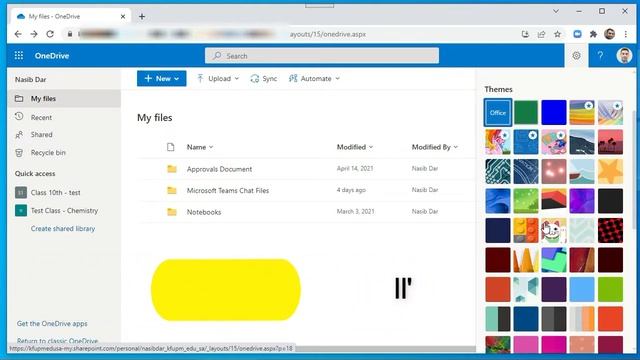Sort by the Name column header
Screen dimensions: 640x360
pyautogui.click(x=200, y=147)
